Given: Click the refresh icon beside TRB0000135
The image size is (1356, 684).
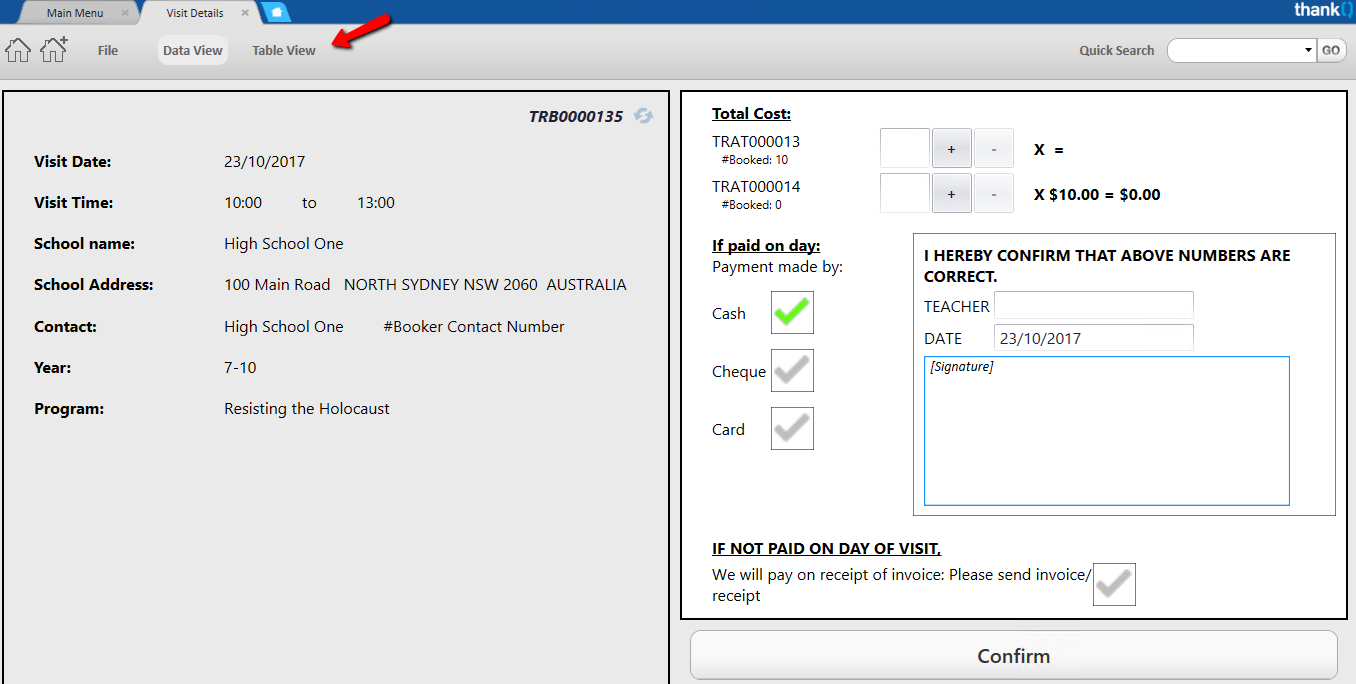Looking at the screenshot, I should 644,116.
